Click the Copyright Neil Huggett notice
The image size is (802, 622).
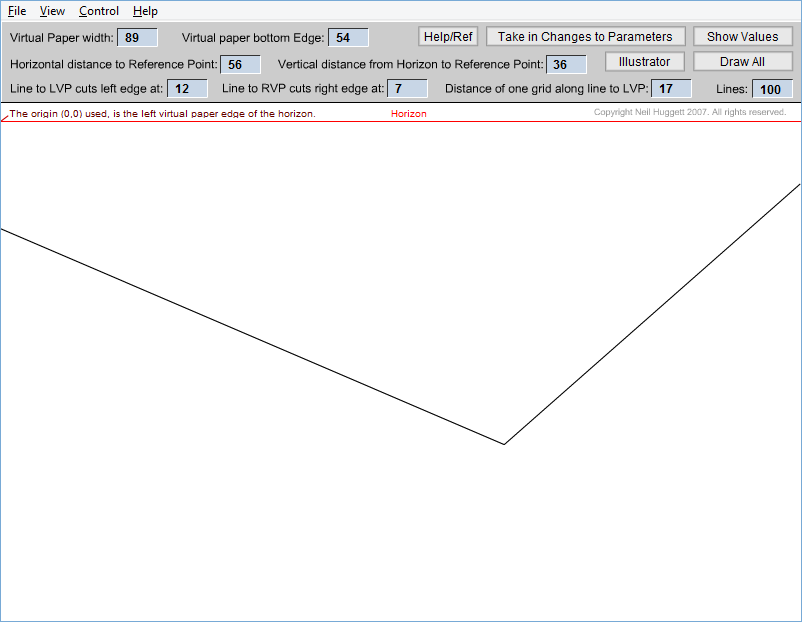tap(690, 112)
